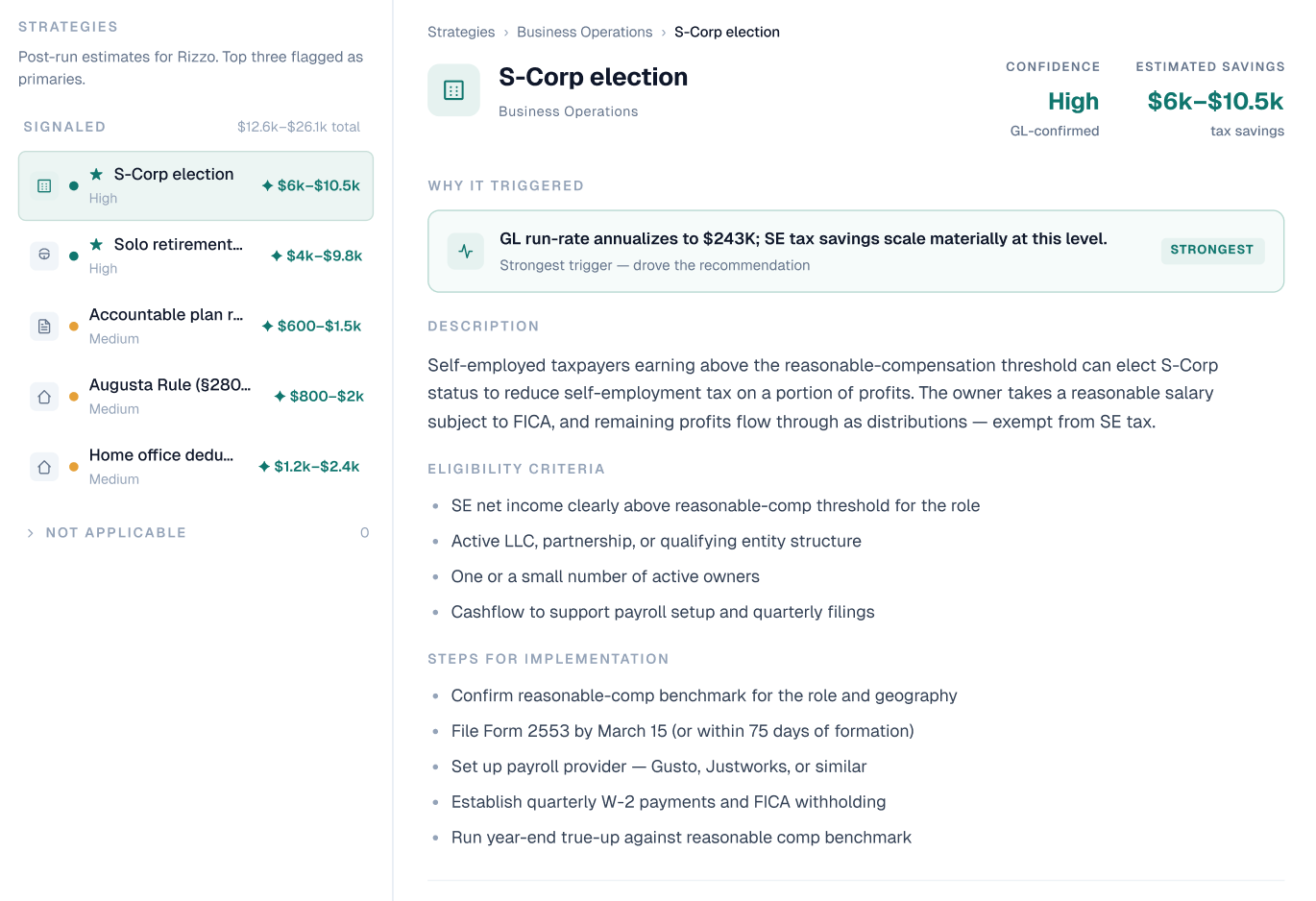Navigate back using the Strategies breadcrumb
The width and height of the screenshot is (1316, 901).
[461, 32]
